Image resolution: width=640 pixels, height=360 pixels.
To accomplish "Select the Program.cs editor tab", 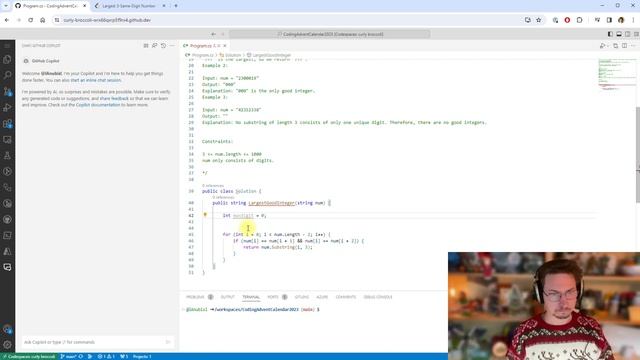I will [x=203, y=46].
